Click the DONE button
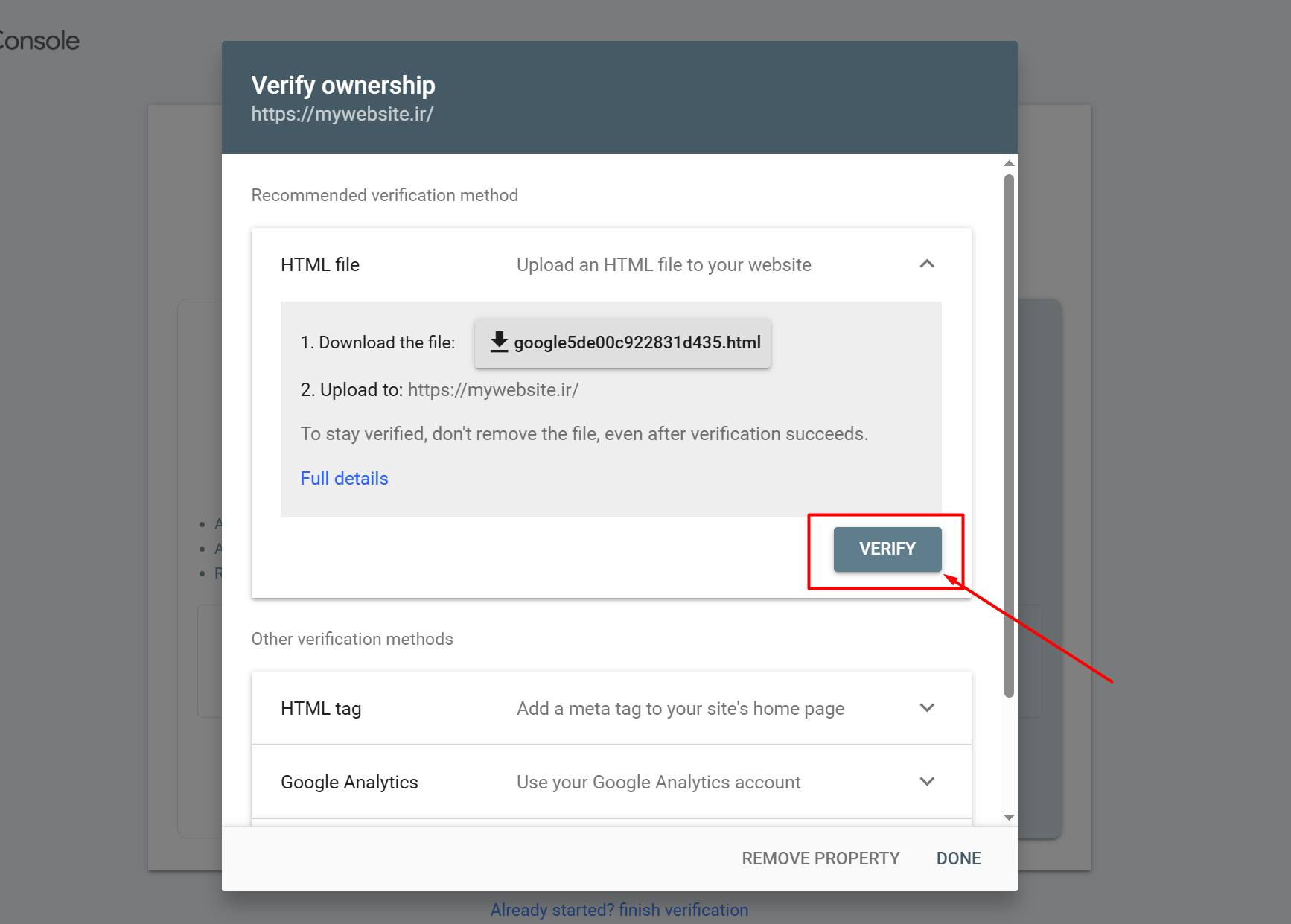Screen dimensions: 1291x924 click(958, 858)
